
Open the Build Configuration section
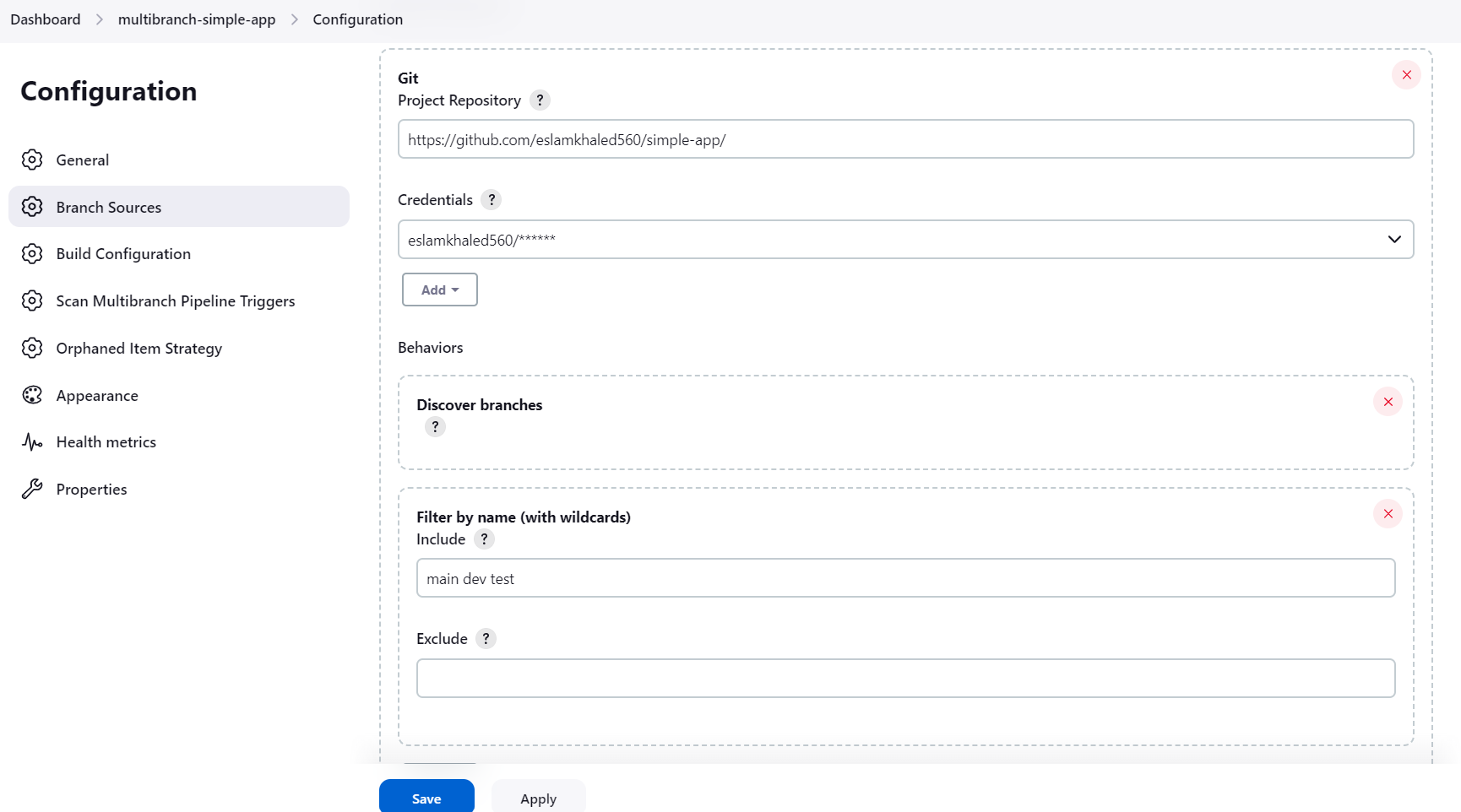(122, 253)
